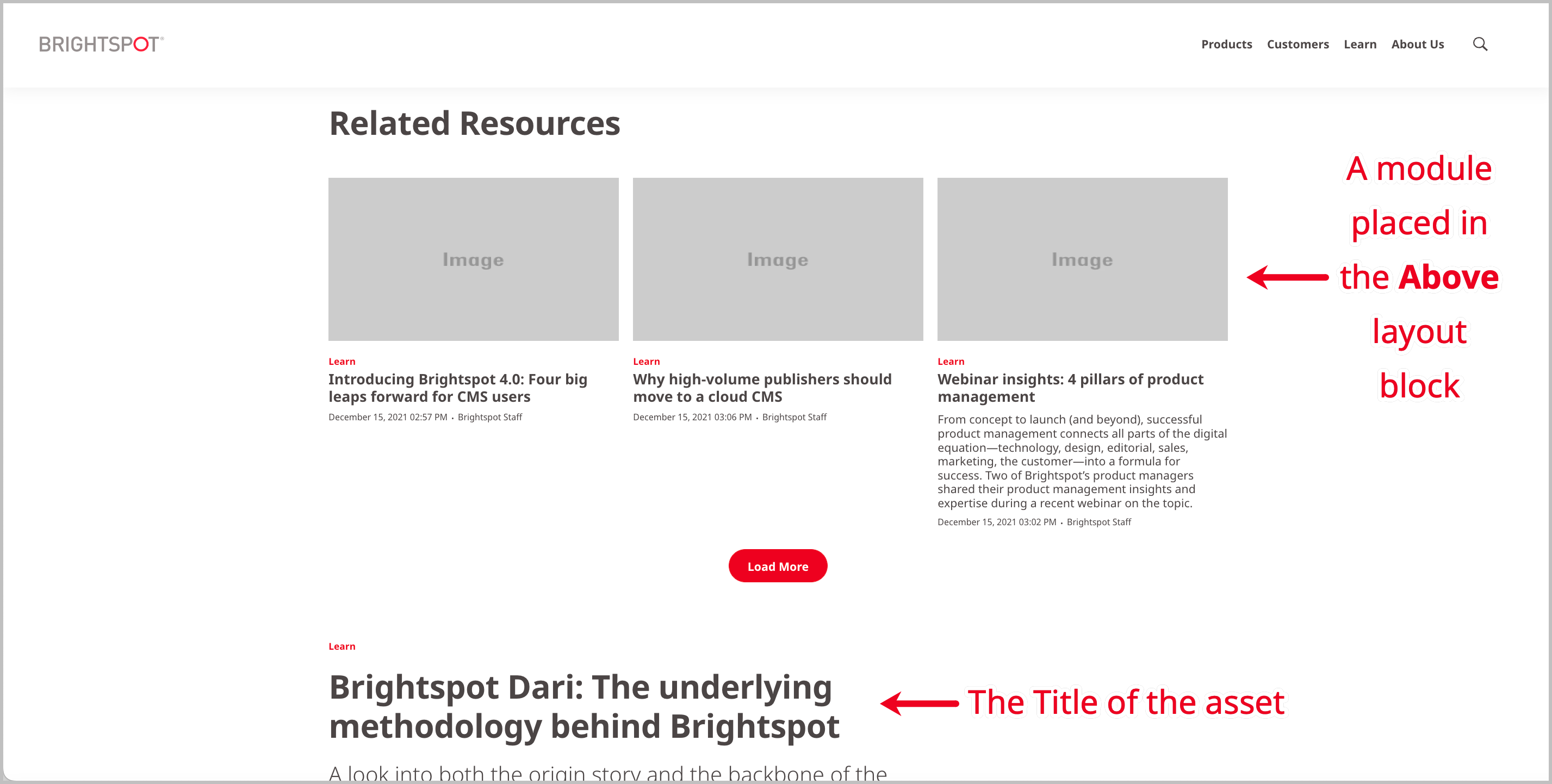1552x784 pixels.
Task: Click Learn tag above Introducing Brightspot 4.0
Action: 342,362
